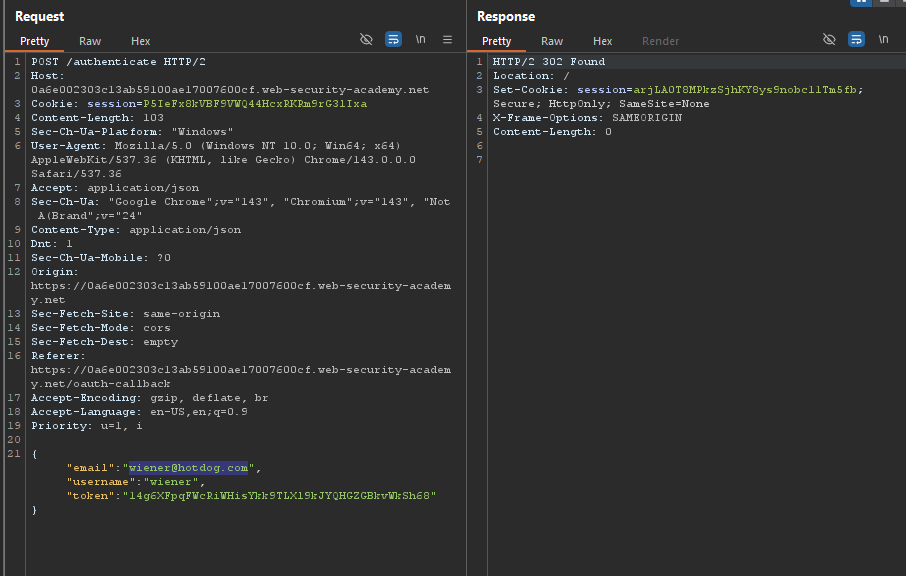Click the Sec-Ch-Ua-Platform: "Windows" header
The height and width of the screenshot is (576, 906).
pyautogui.click(x=132, y=132)
